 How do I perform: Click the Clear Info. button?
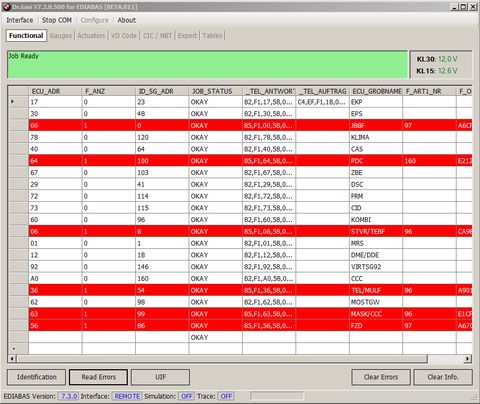[443, 377]
